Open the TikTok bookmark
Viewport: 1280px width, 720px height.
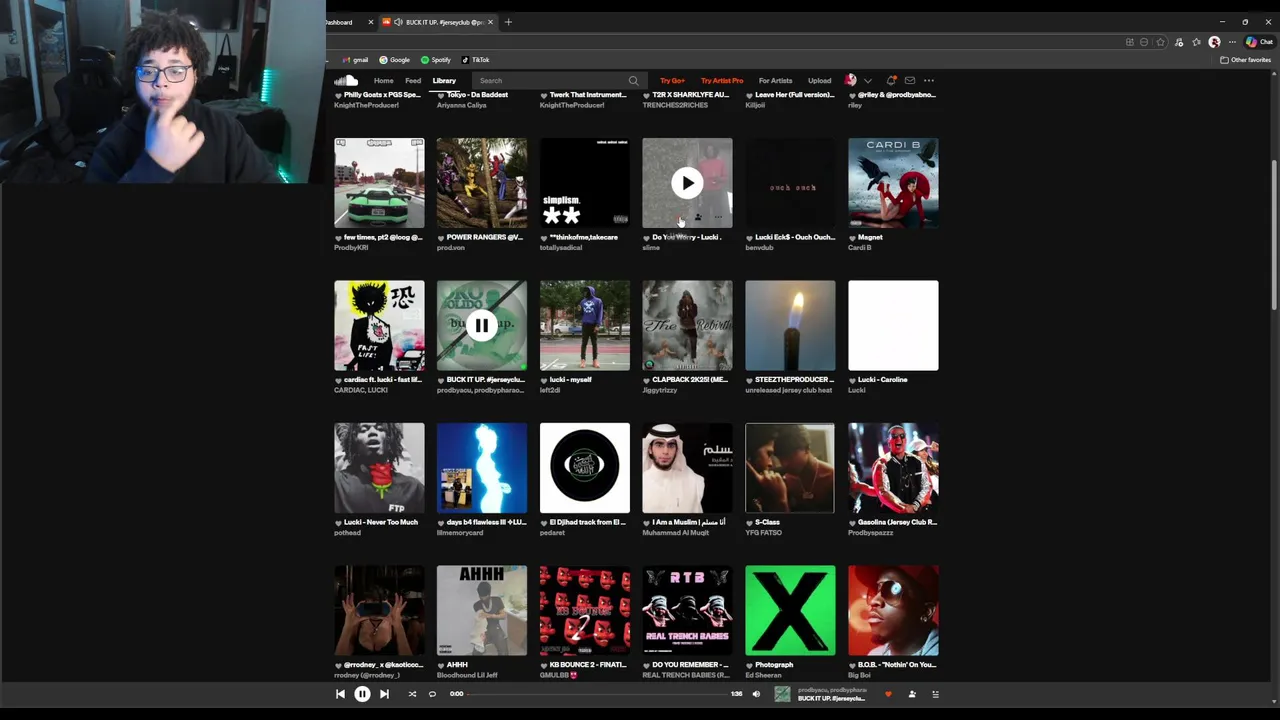[476, 60]
